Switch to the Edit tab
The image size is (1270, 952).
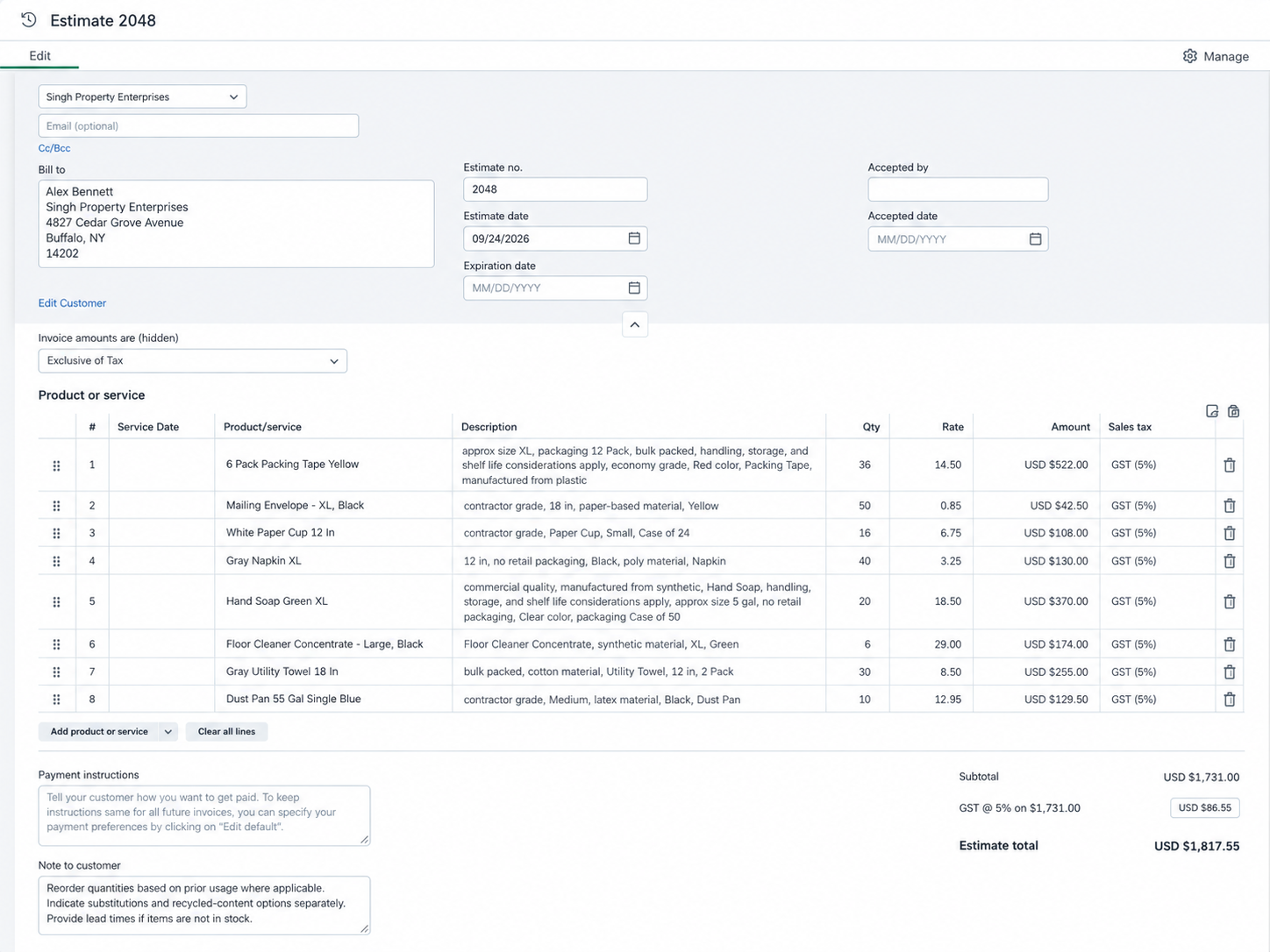tap(39, 56)
